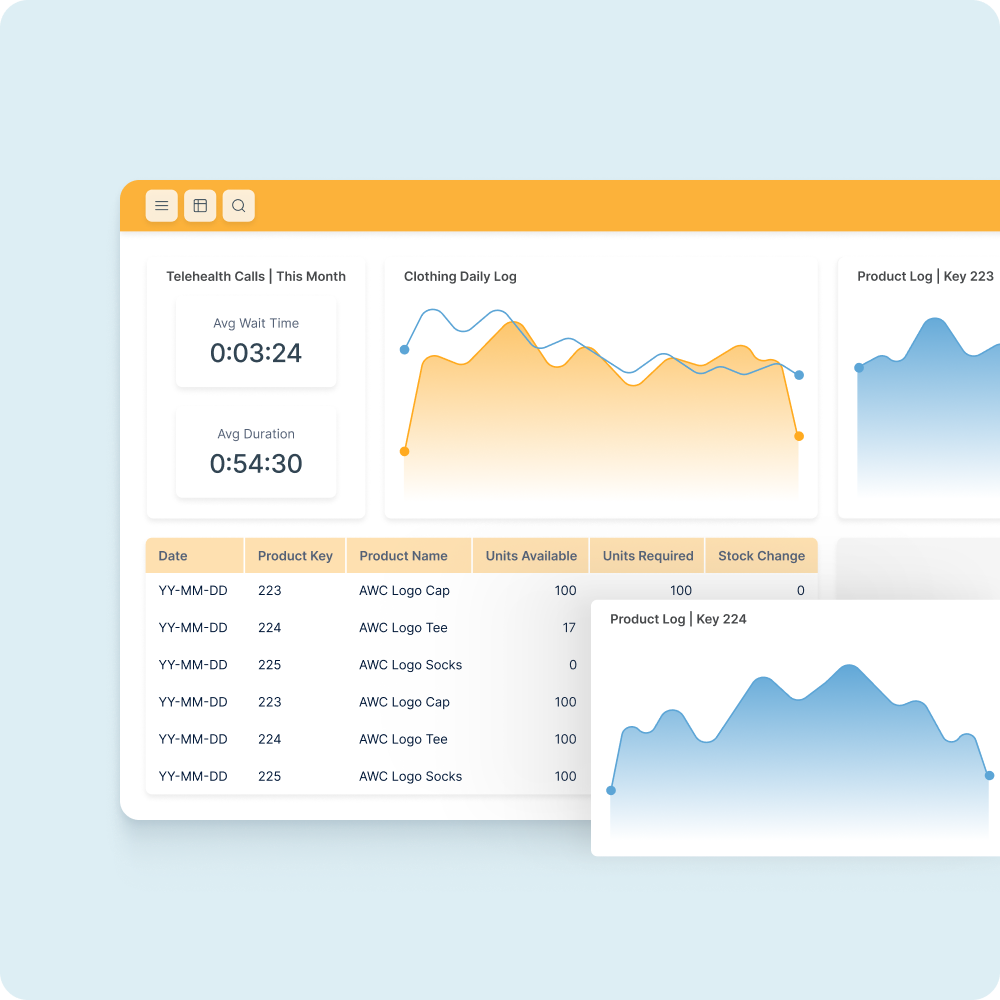The image size is (1000, 1000).
Task: Click the orange end point of Clothing Daily Log
Action: (x=799, y=436)
